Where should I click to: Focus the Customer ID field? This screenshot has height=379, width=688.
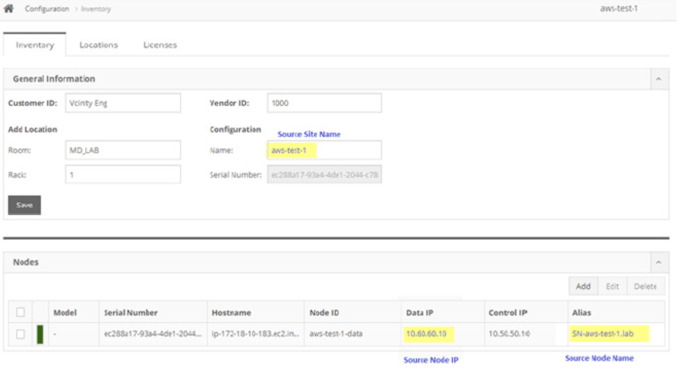123,103
